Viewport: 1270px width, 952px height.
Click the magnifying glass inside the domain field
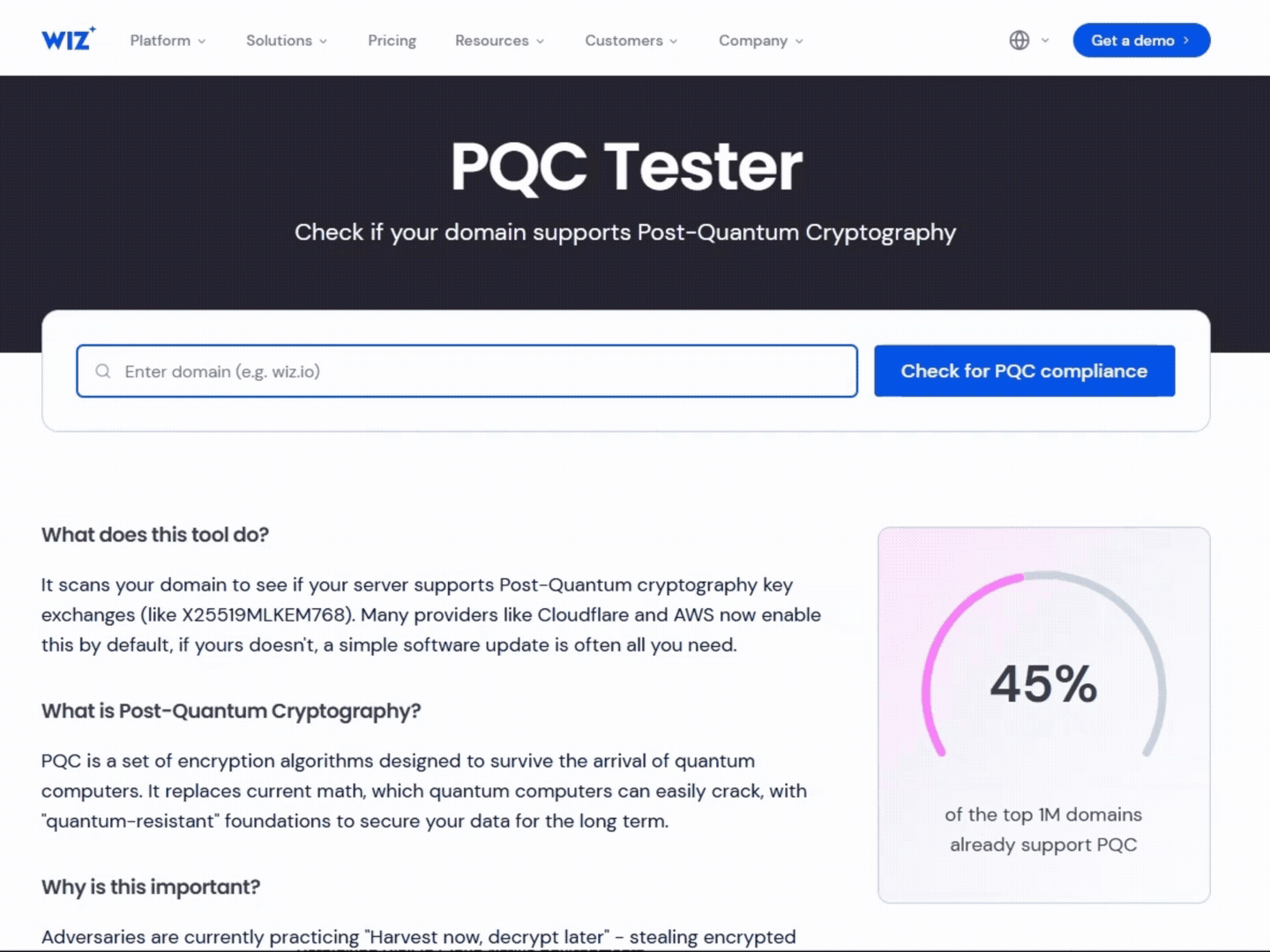103,371
